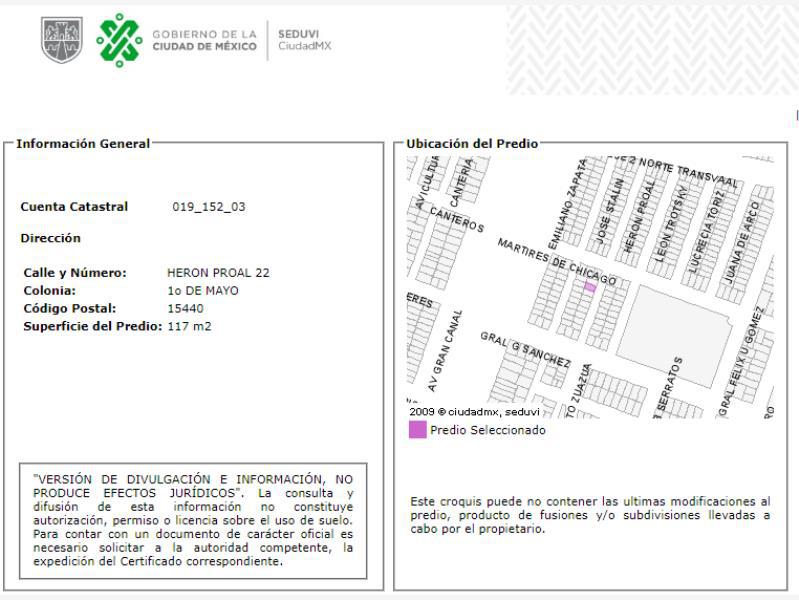Click the NORTE TRANSVAAL street label
Viewport: 799px width, 600px height.
(688, 171)
